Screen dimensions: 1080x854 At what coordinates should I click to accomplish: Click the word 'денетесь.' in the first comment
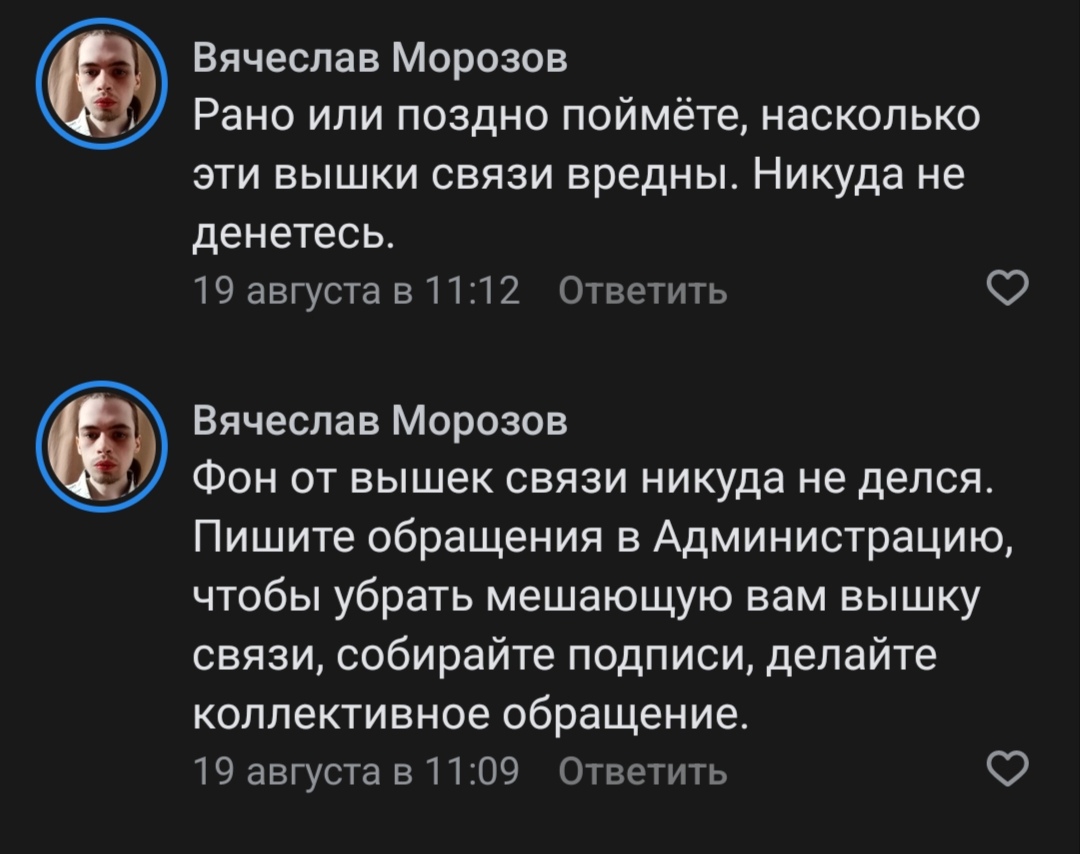(x=295, y=236)
